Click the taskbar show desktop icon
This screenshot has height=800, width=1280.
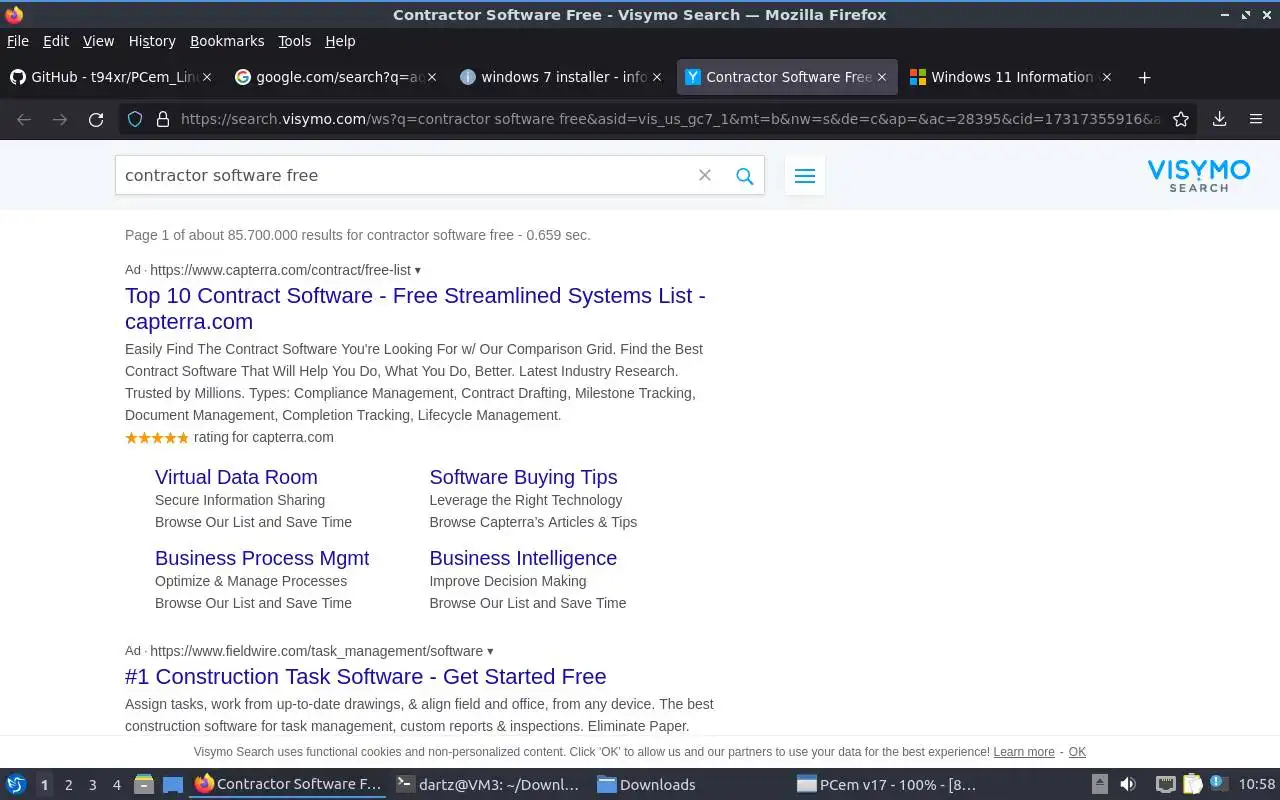tap(173, 784)
